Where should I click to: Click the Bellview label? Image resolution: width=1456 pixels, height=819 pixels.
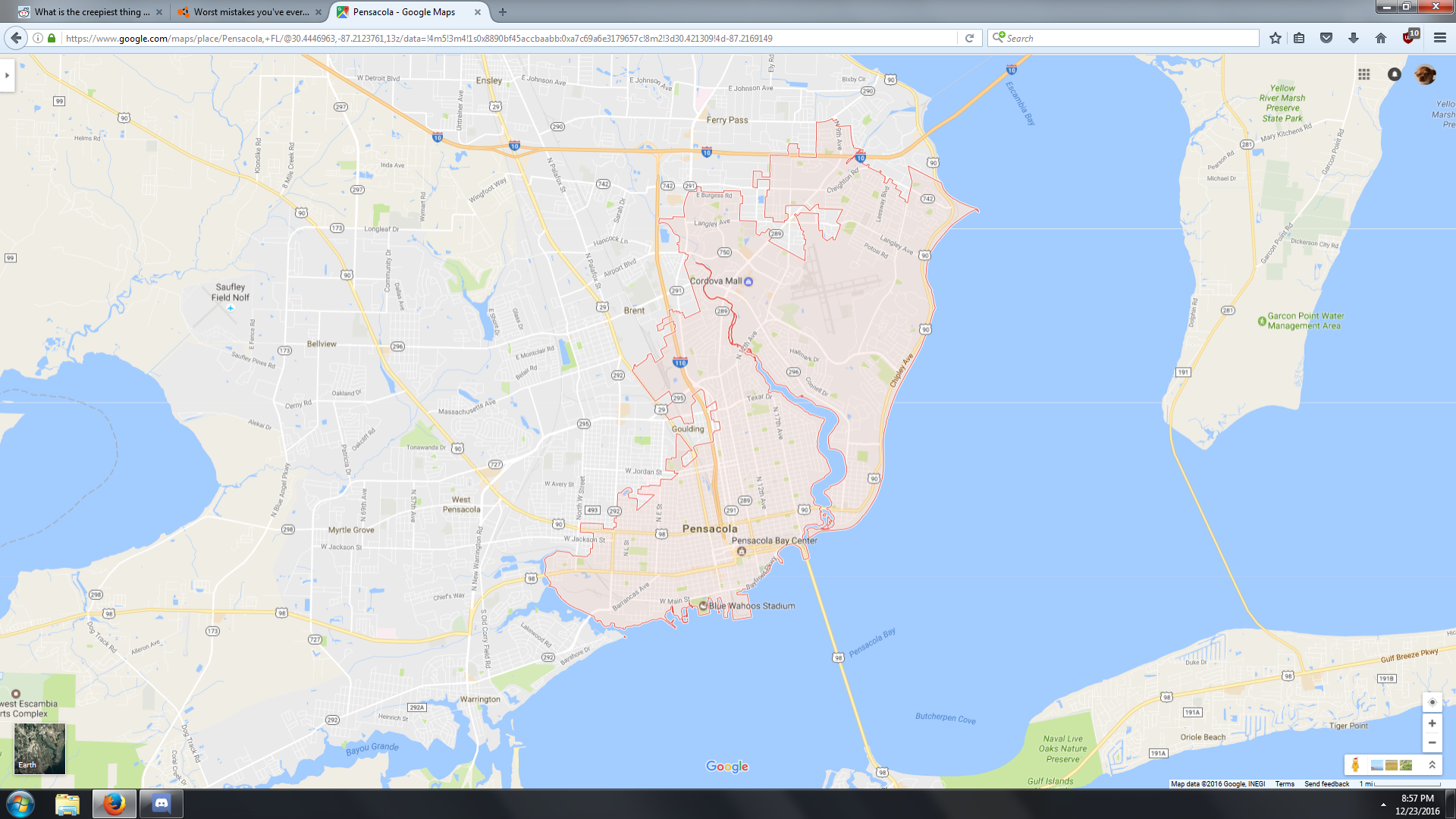(x=322, y=344)
